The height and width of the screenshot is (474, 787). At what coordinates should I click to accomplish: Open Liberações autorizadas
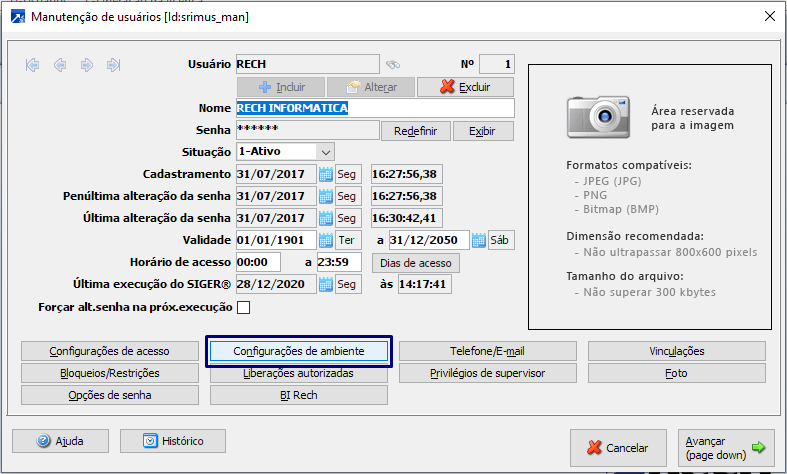tap(299, 374)
